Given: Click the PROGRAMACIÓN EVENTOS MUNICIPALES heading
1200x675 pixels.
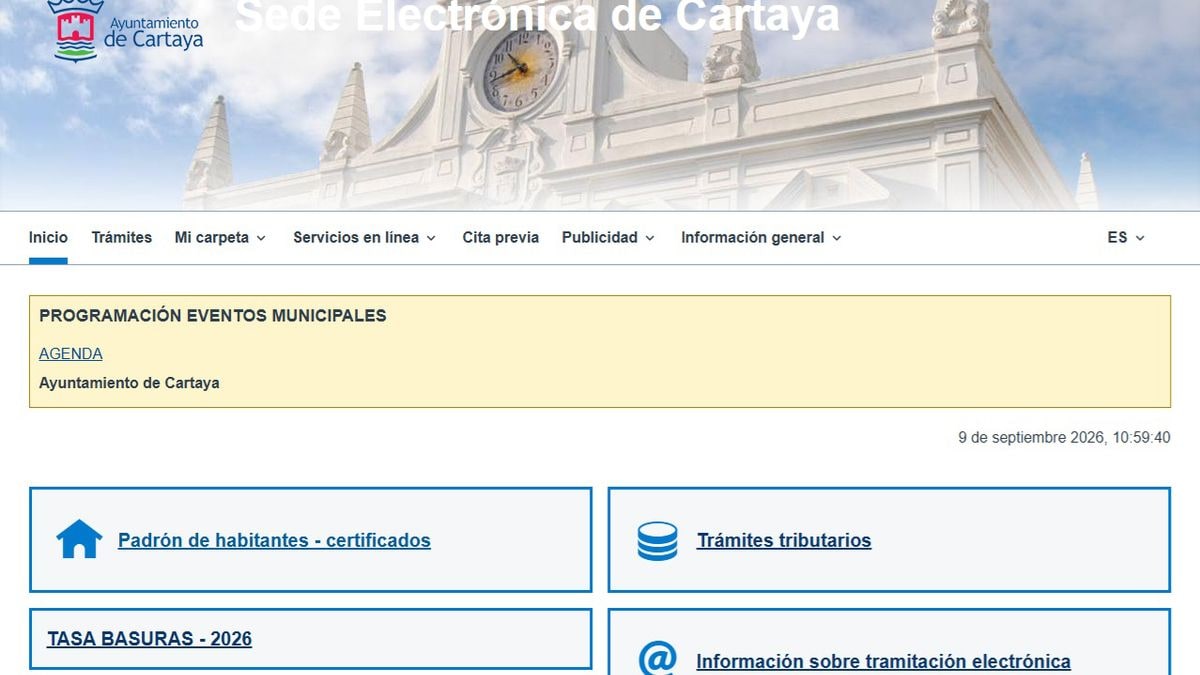Looking at the screenshot, I should tap(213, 316).
